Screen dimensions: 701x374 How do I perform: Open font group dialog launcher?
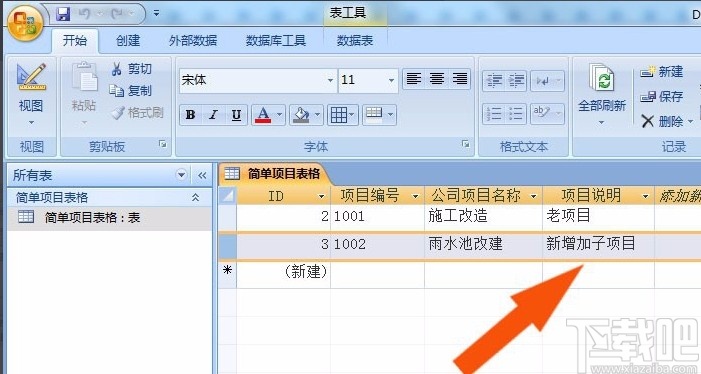pyautogui.click(x=466, y=144)
